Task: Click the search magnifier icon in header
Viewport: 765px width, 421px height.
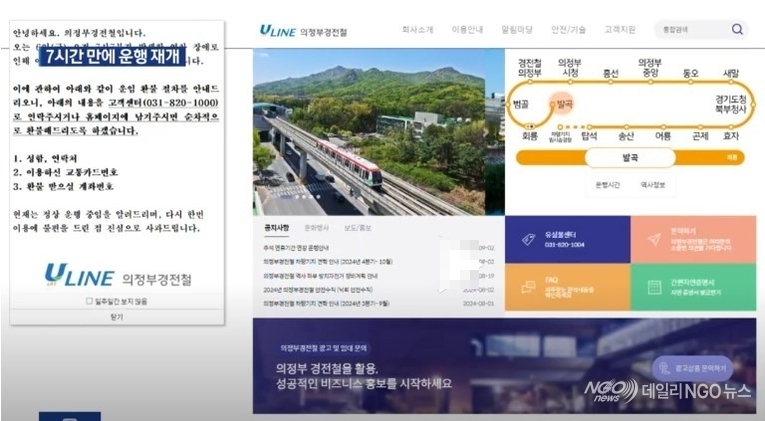Action: 737,29
